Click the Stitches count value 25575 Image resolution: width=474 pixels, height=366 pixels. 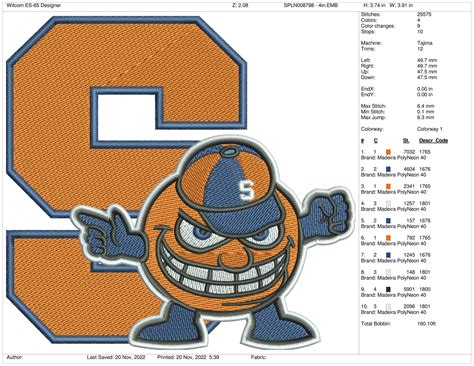click(x=424, y=14)
